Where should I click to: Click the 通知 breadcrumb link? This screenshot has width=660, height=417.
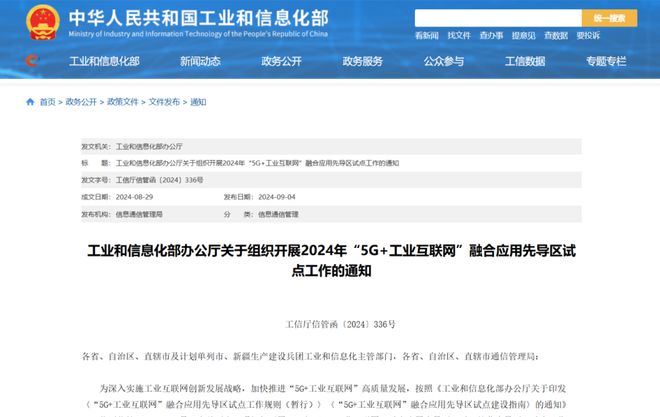198,102
